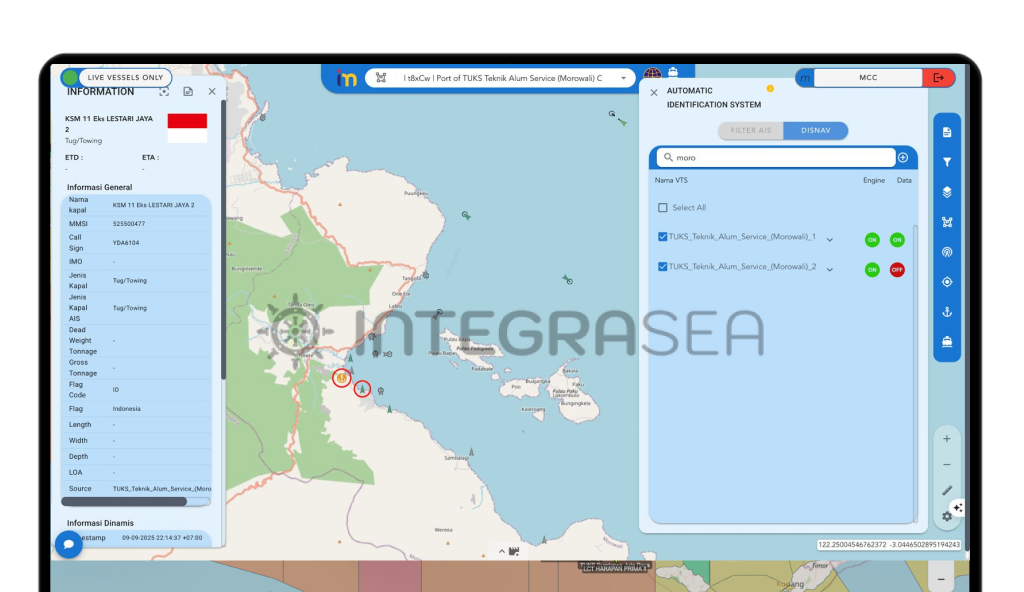Uncheck TUKS_Teknik_Alum_Service_(Morowali)_2 checkbox
This screenshot has height=592, width=1024.
pos(663,267)
